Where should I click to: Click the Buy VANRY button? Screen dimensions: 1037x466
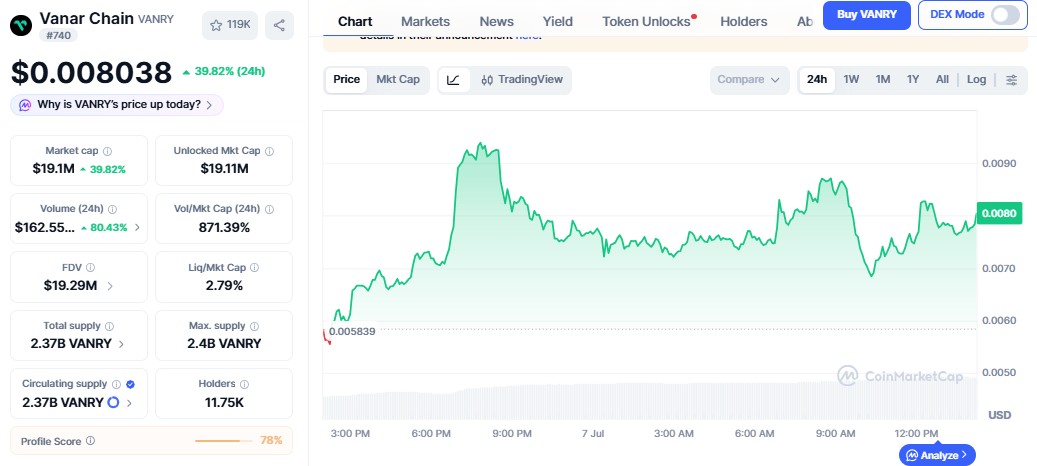(x=866, y=15)
